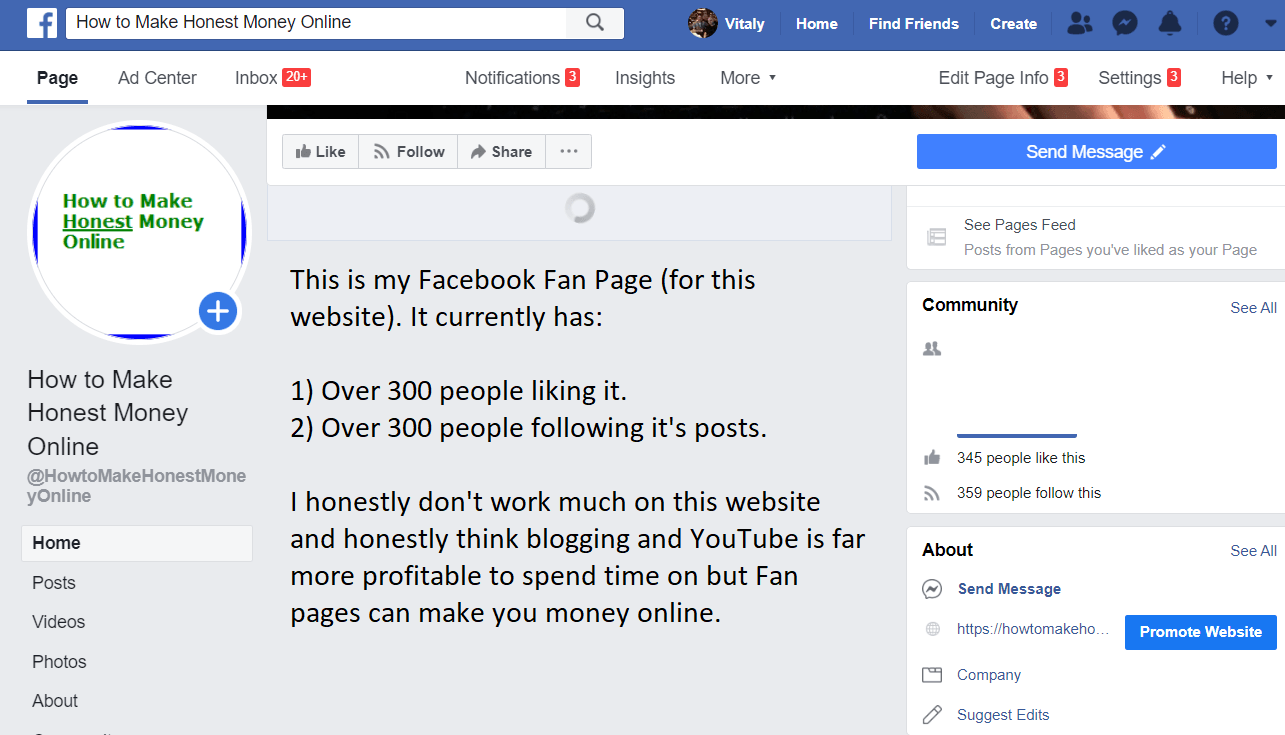This screenshot has height=735, width=1285.
Task: Open the Messenger icon in top bar
Action: pos(1124,23)
